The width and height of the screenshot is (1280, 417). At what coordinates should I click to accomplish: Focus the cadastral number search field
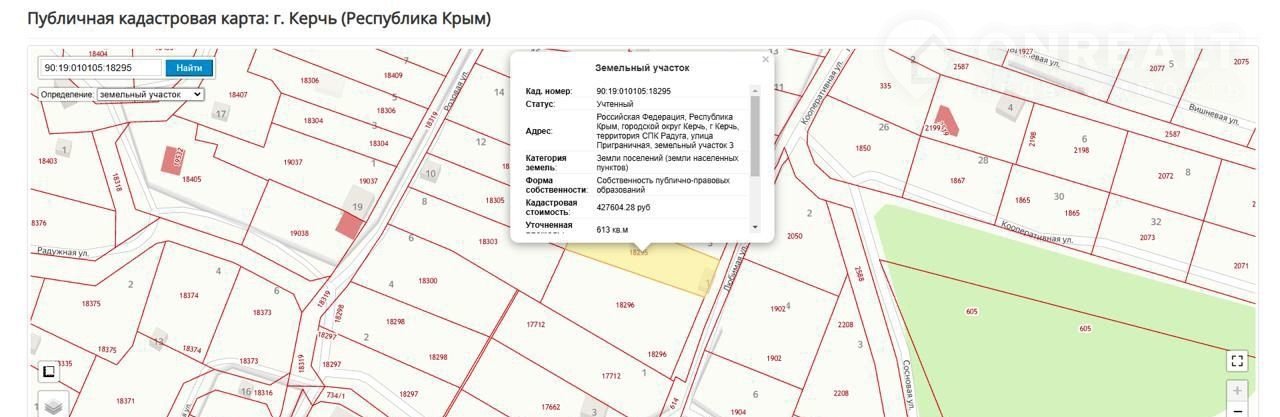[100, 68]
